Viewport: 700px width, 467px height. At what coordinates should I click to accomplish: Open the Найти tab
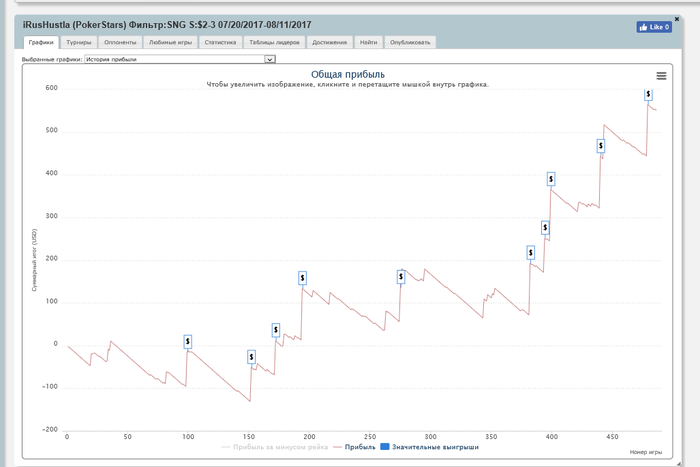(368, 42)
